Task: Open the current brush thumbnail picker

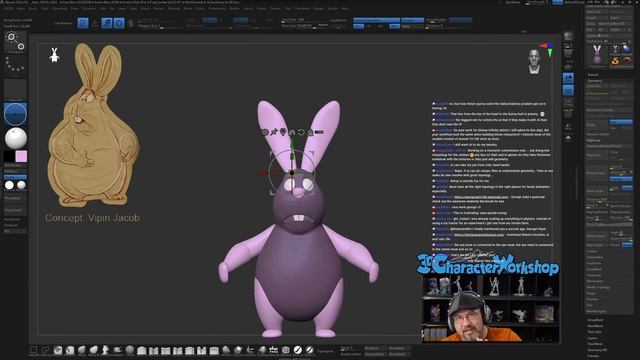Action: (x=15, y=42)
